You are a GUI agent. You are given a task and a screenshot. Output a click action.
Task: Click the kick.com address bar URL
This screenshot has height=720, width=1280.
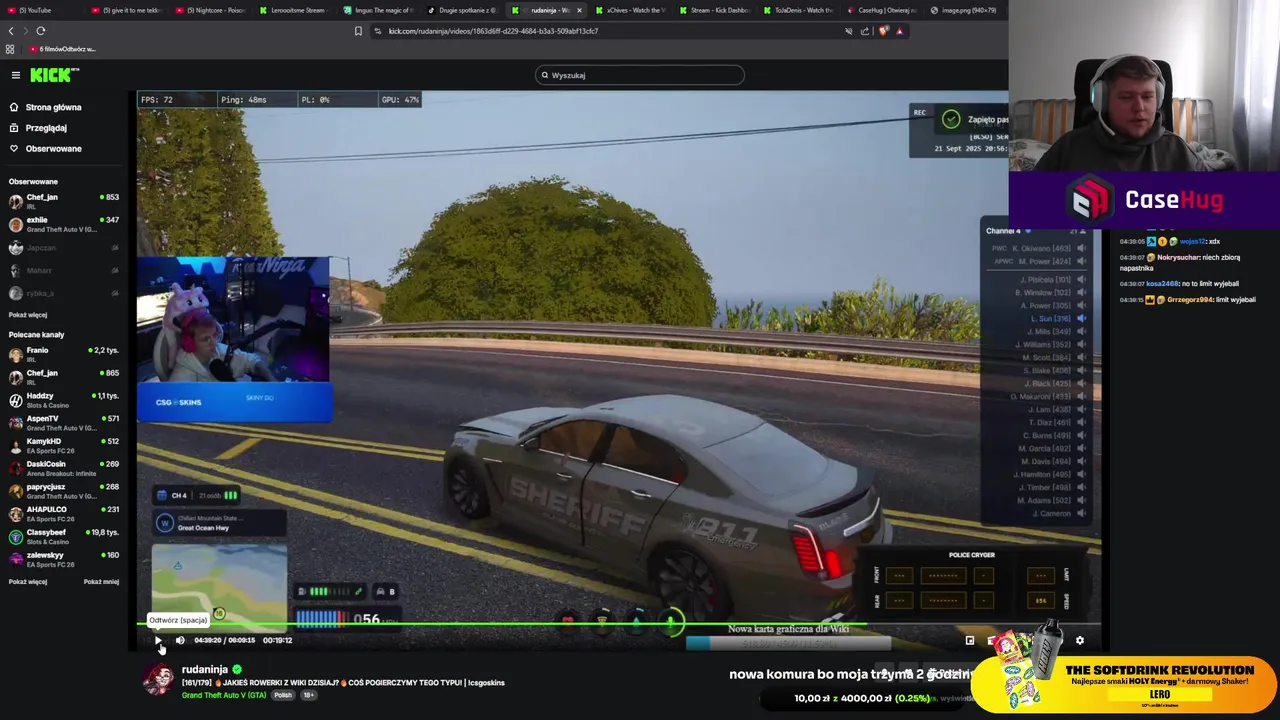click(x=493, y=31)
